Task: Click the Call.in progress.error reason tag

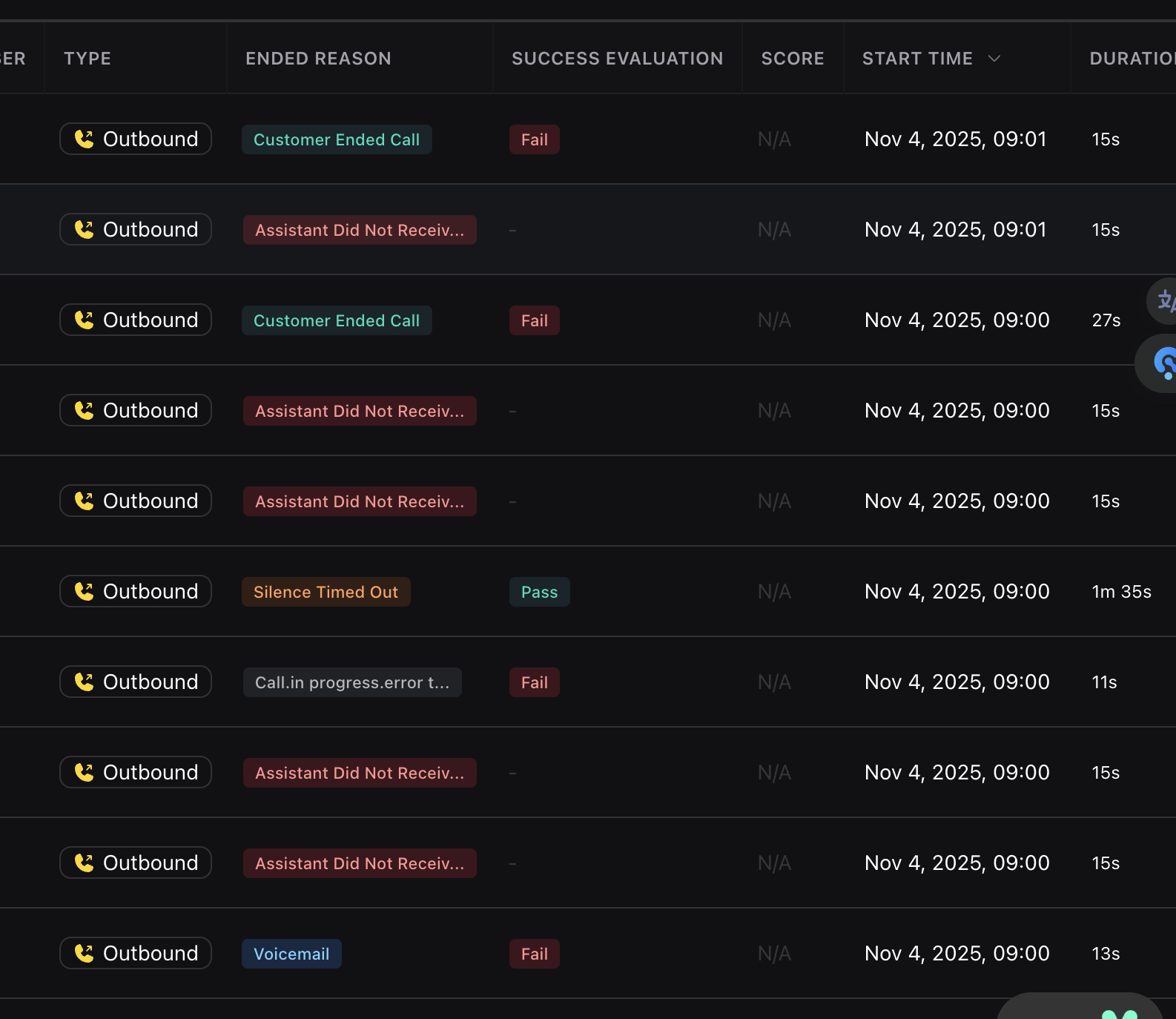Action: click(352, 682)
